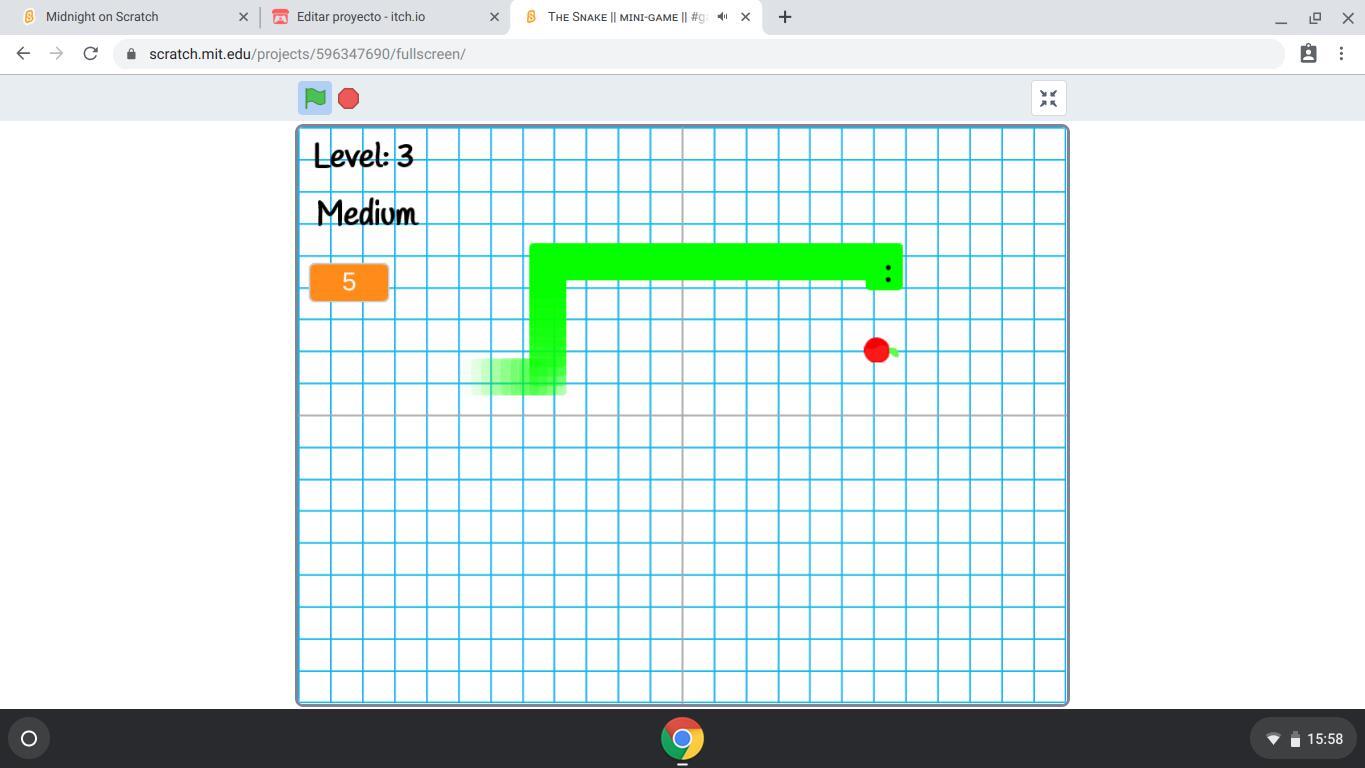Switch to Midnight on Scratch tab
Image resolution: width=1365 pixels, height=768 pixels.
pos(102,17)
